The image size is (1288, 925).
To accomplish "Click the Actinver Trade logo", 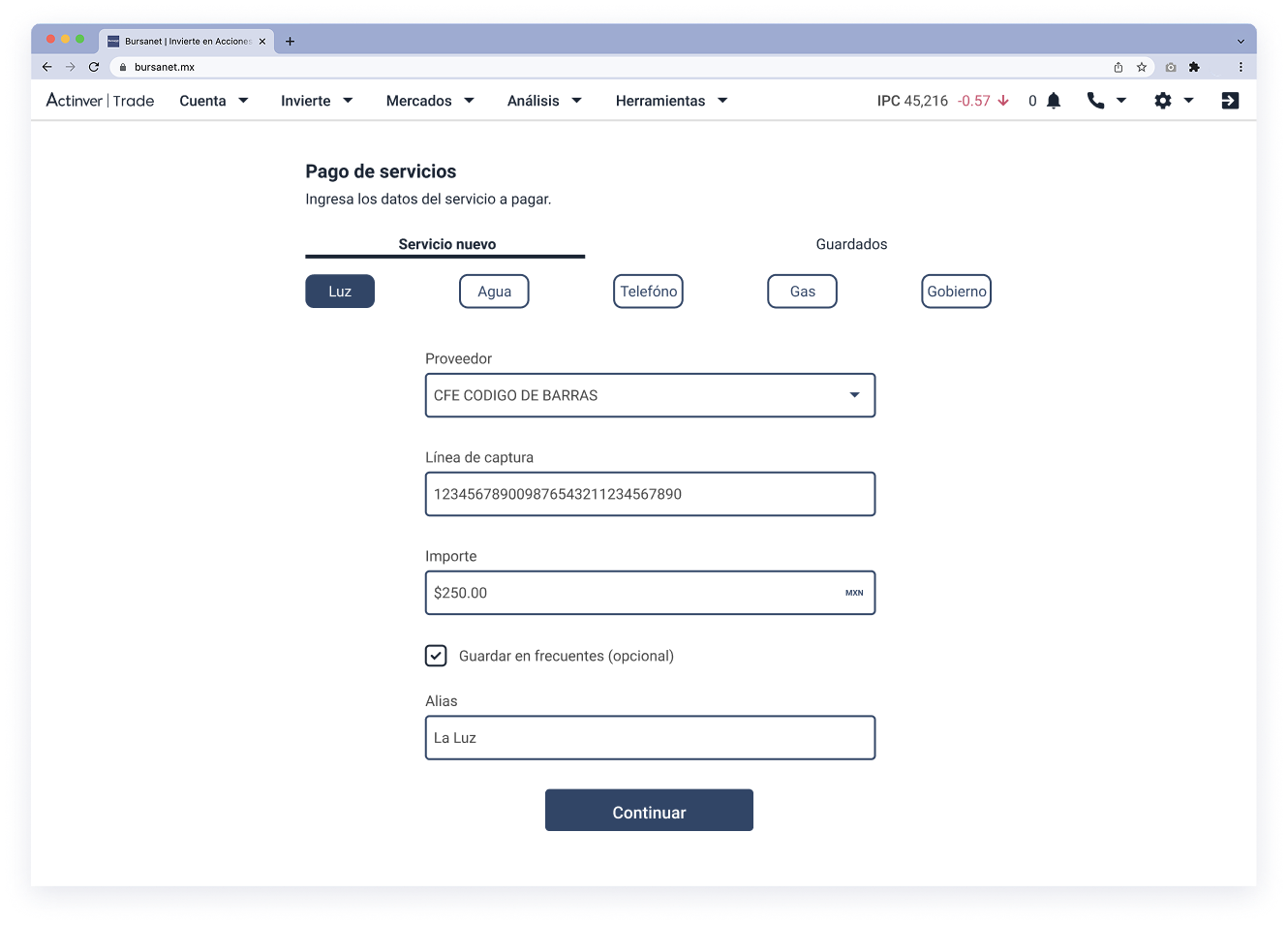I will coord(100,101).
